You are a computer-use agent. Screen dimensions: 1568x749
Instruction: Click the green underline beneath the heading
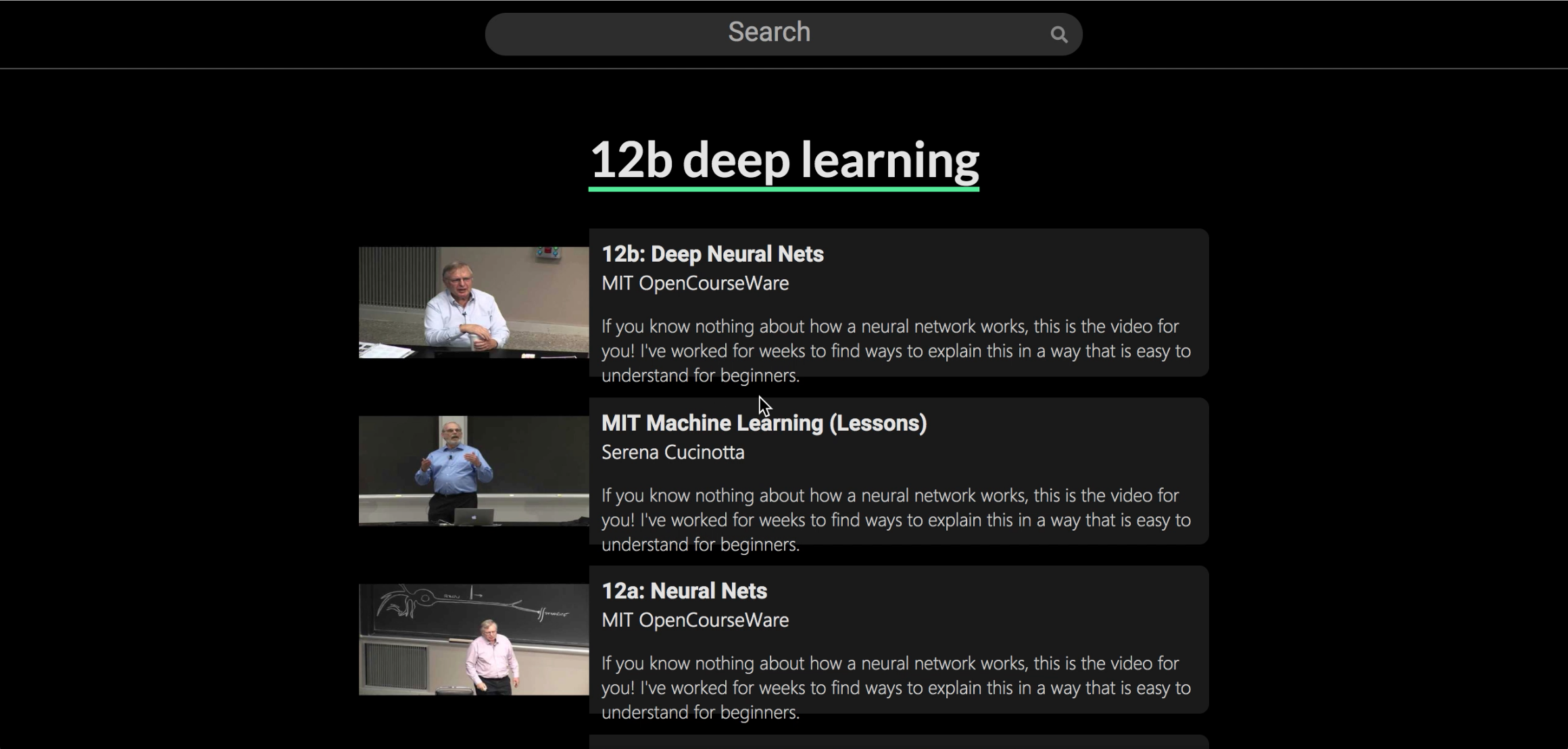tap(784, 189)
